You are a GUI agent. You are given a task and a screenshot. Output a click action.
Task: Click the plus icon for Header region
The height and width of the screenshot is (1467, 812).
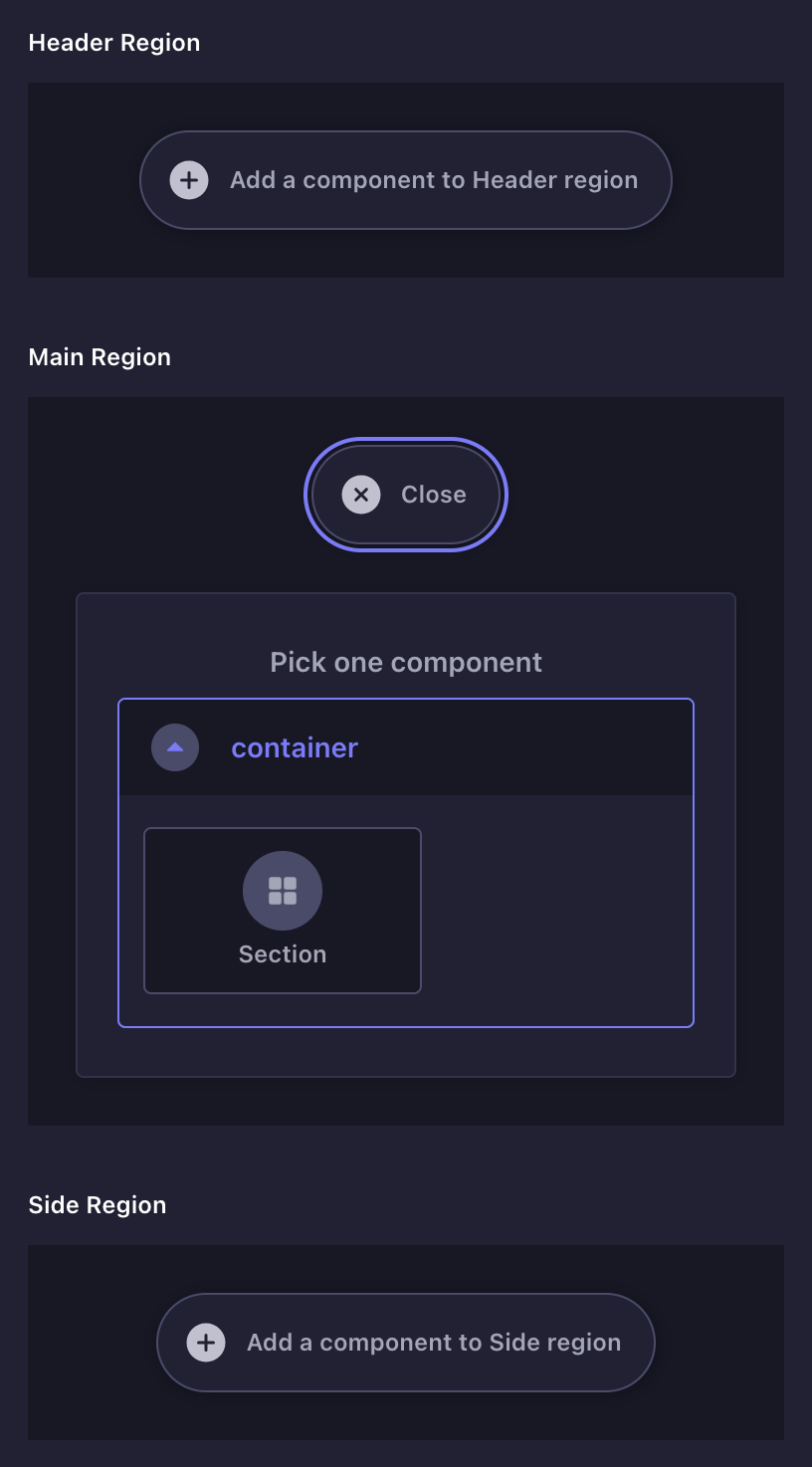(x=189, y=180)
